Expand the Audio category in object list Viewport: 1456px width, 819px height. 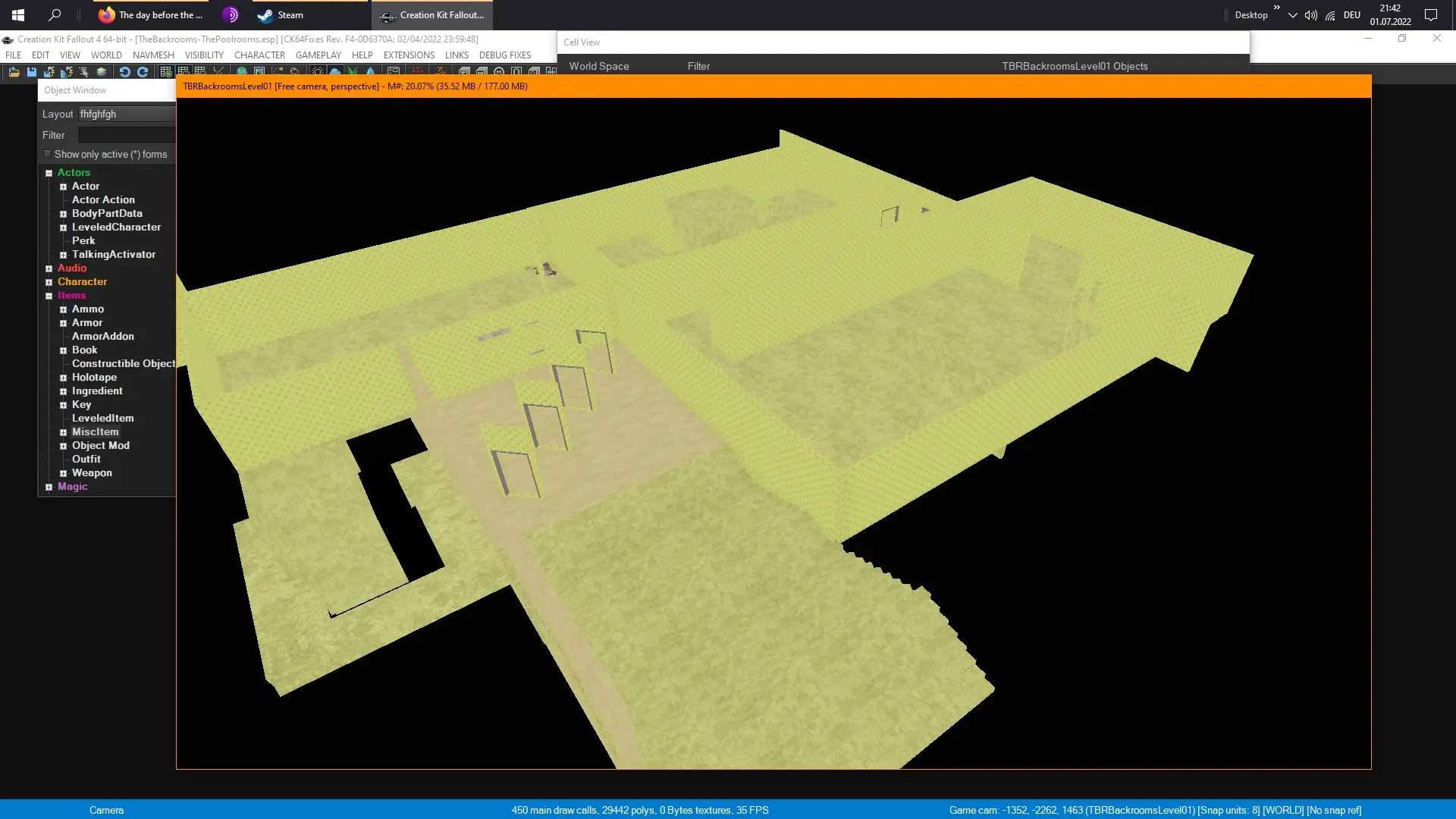click(48, 268)
